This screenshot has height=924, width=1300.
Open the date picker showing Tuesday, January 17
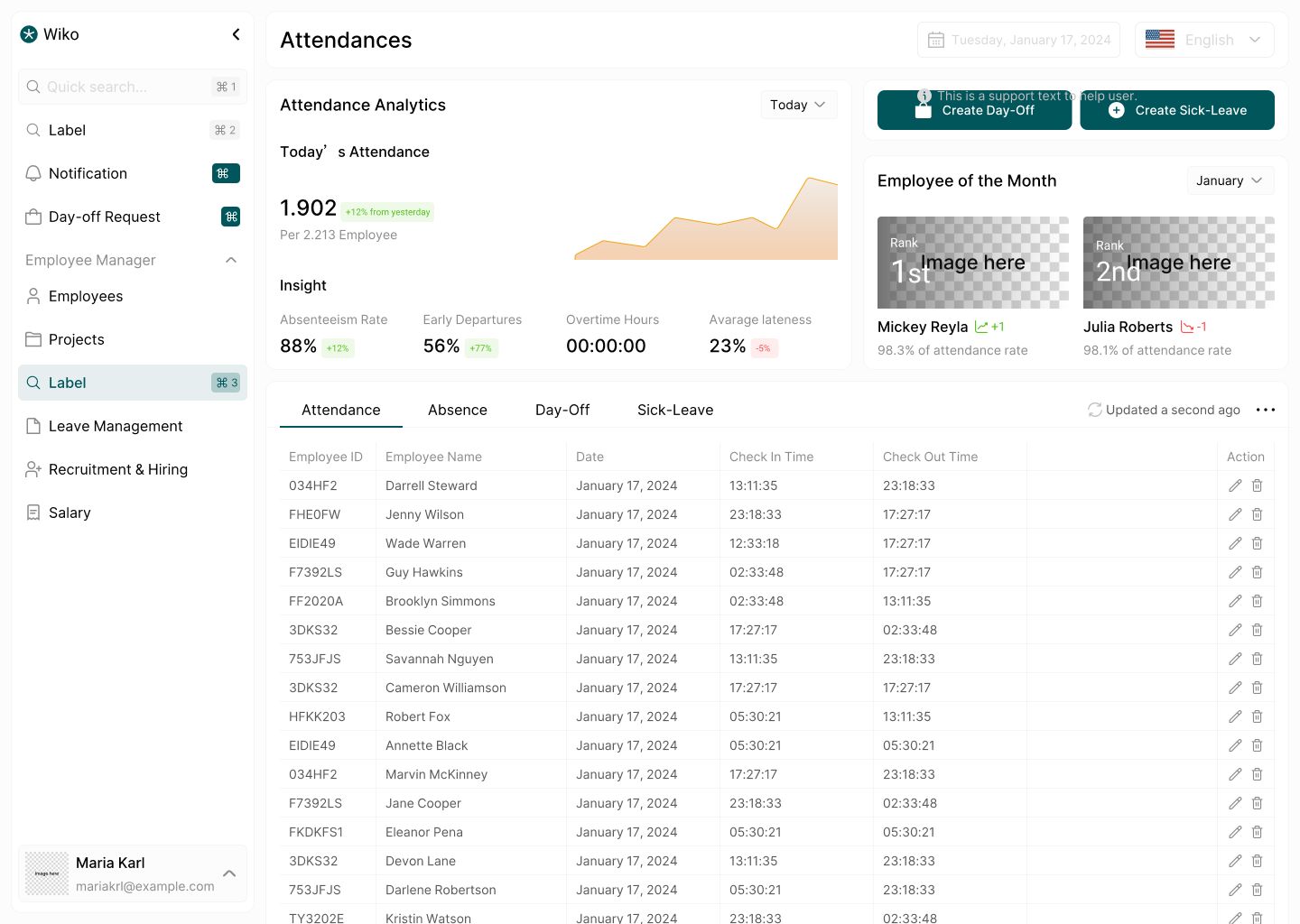[1018, 40]
